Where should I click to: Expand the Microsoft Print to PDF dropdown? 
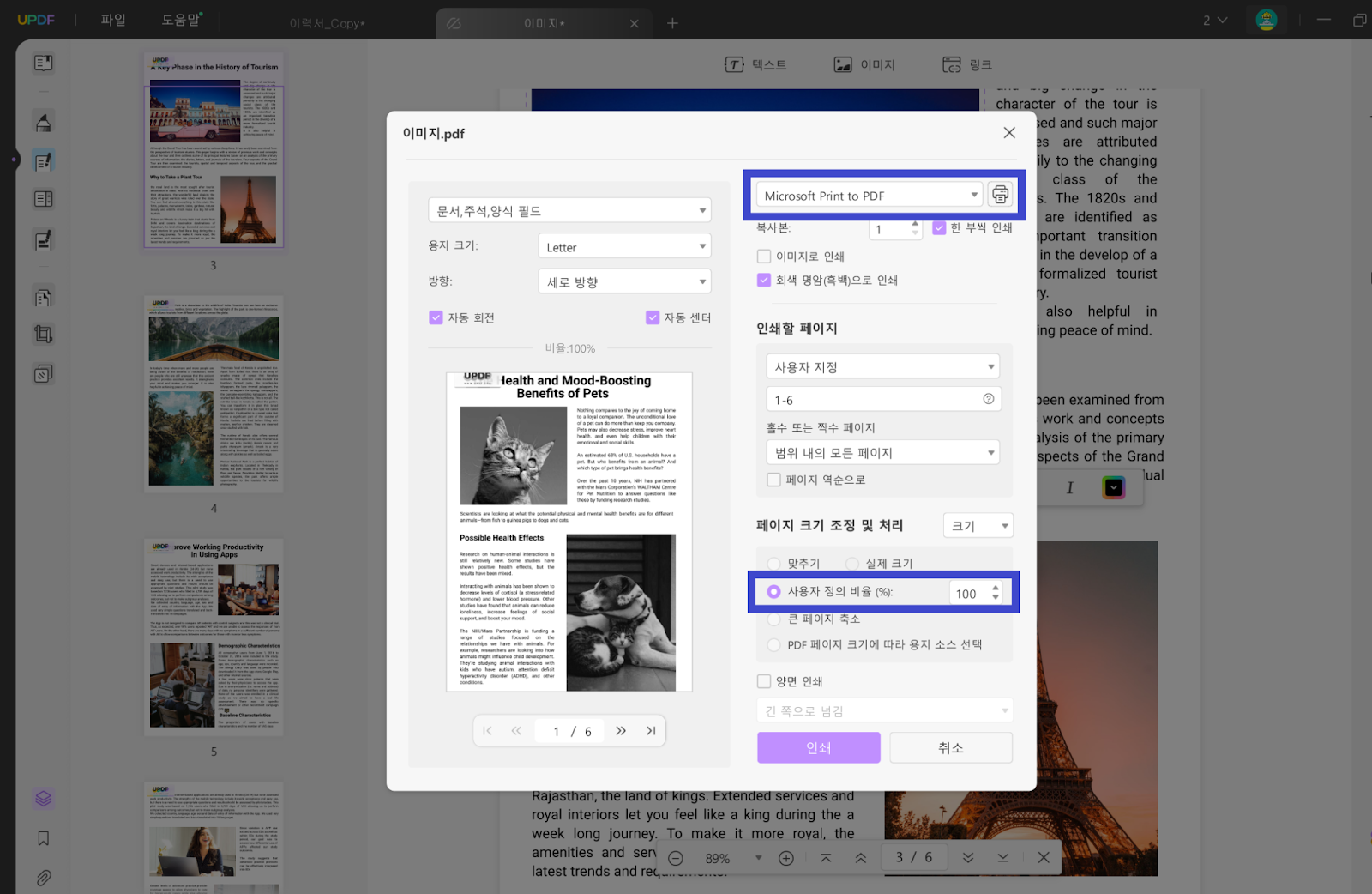[x=870, y=196]
